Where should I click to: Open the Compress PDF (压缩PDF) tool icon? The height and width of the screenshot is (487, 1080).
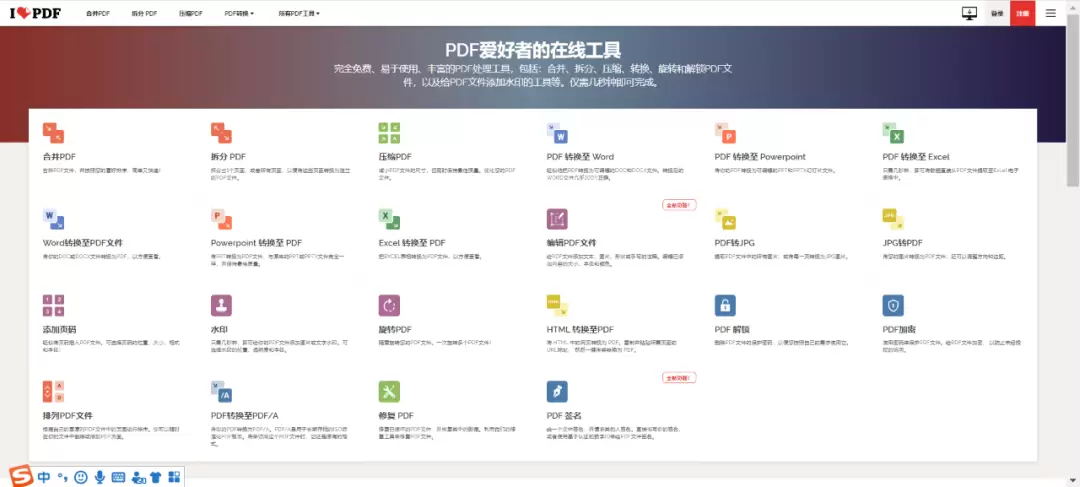(x=389, y=133)
